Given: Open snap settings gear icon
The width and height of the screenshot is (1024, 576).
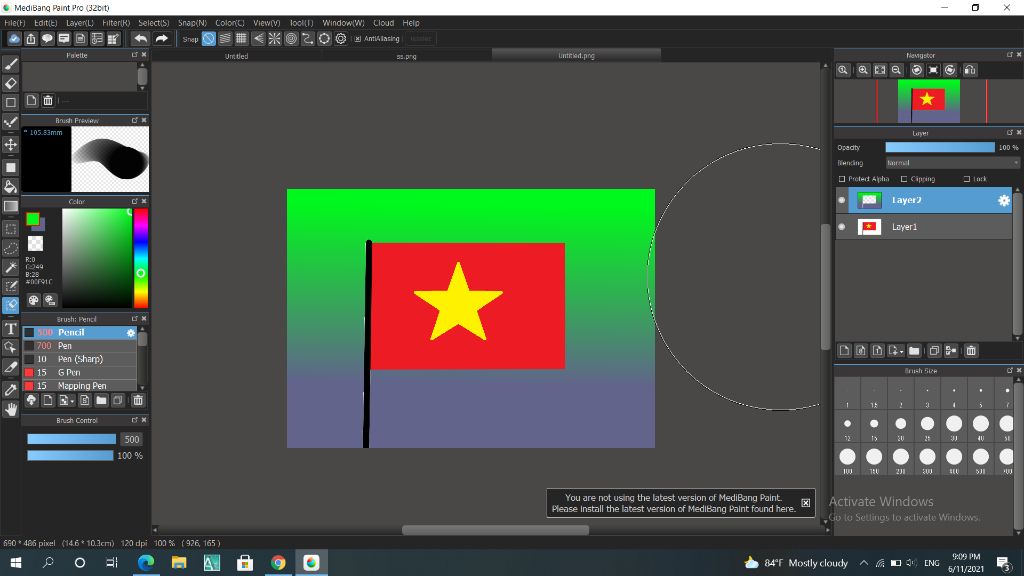Looking at the screenshot, I should 341,39.
